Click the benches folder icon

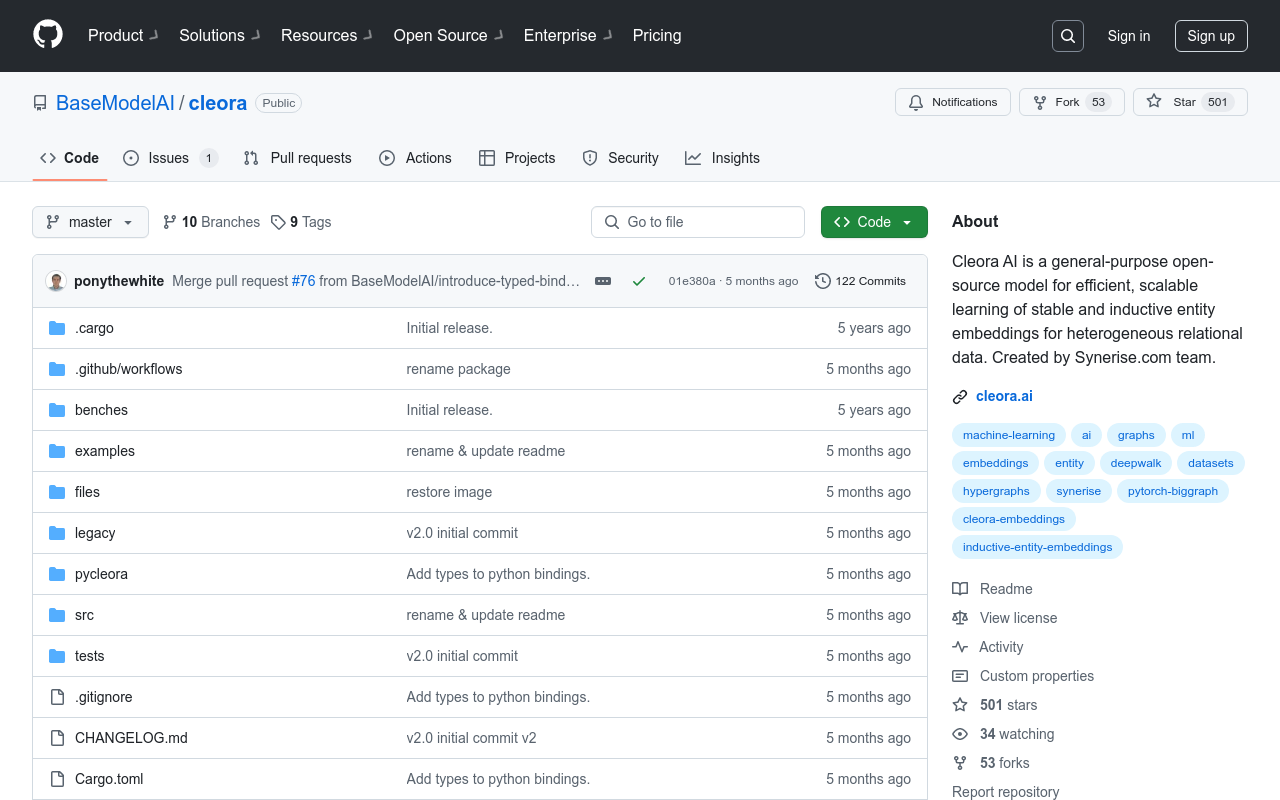(x=57, y=410)
